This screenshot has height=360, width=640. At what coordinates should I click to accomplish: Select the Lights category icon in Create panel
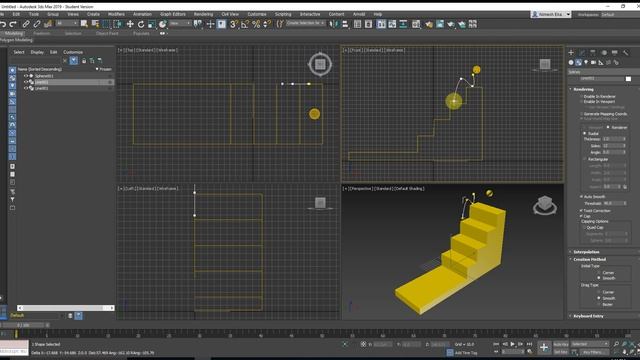click(586, 62)
